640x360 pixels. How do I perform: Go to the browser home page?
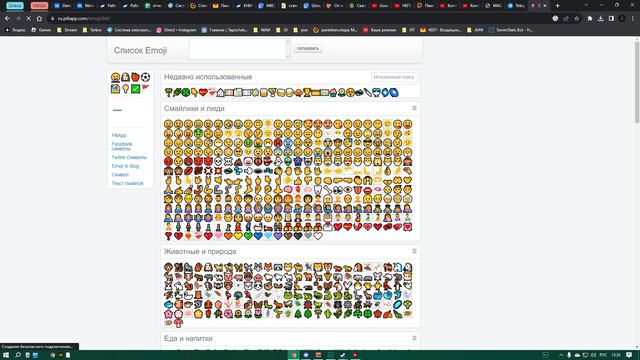tap(39, 18)
